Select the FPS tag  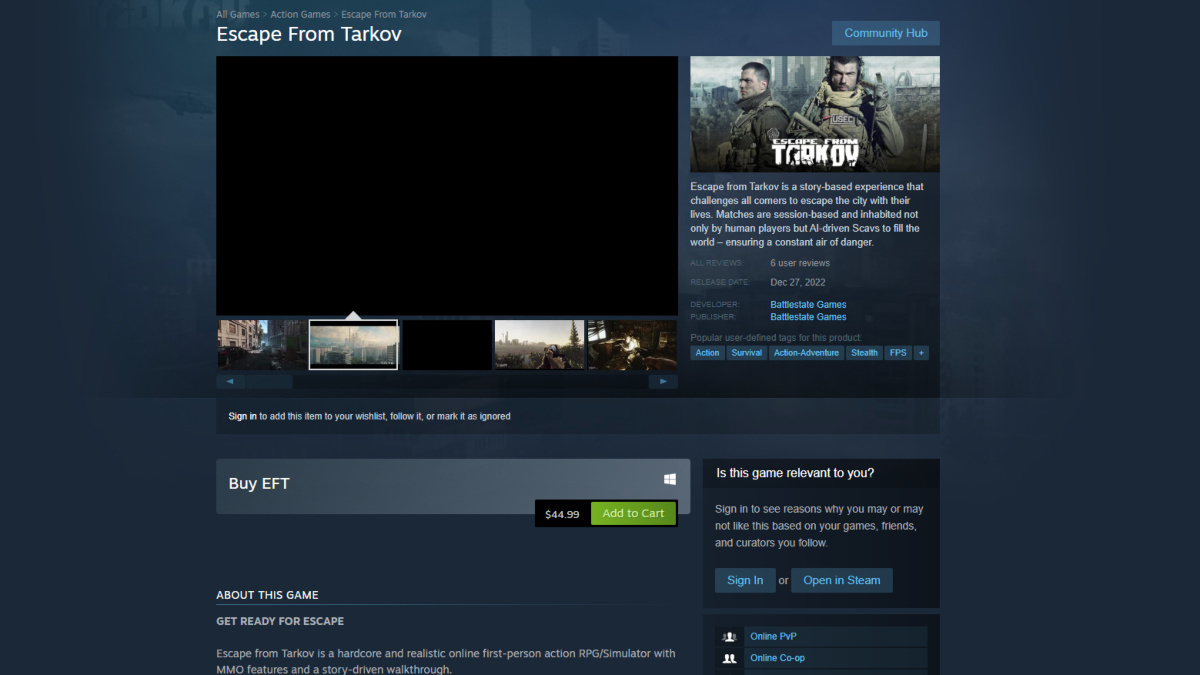898,353
